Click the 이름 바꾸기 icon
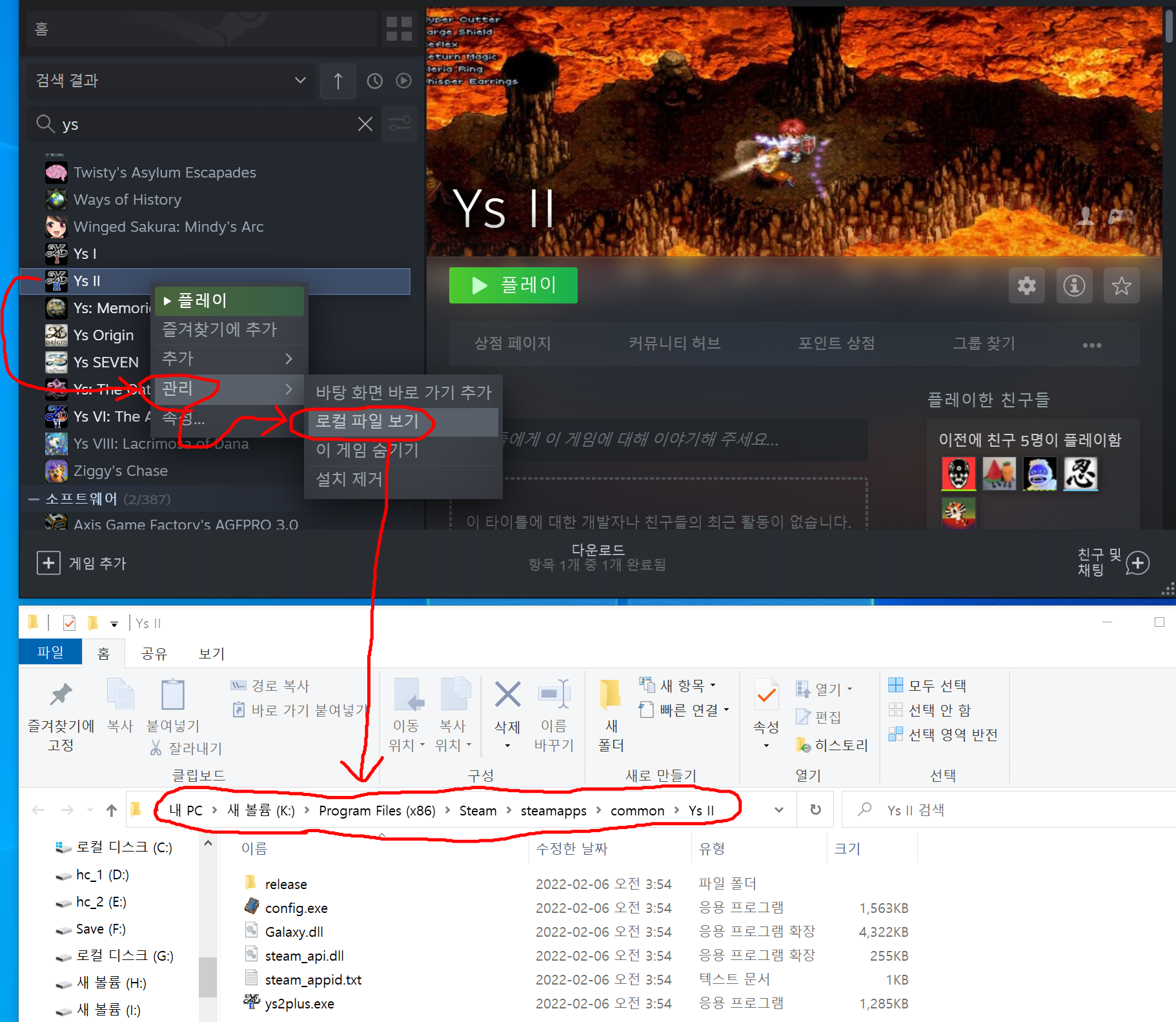The width and height of the screenshot is (1176, 1022). coord(554,695)
